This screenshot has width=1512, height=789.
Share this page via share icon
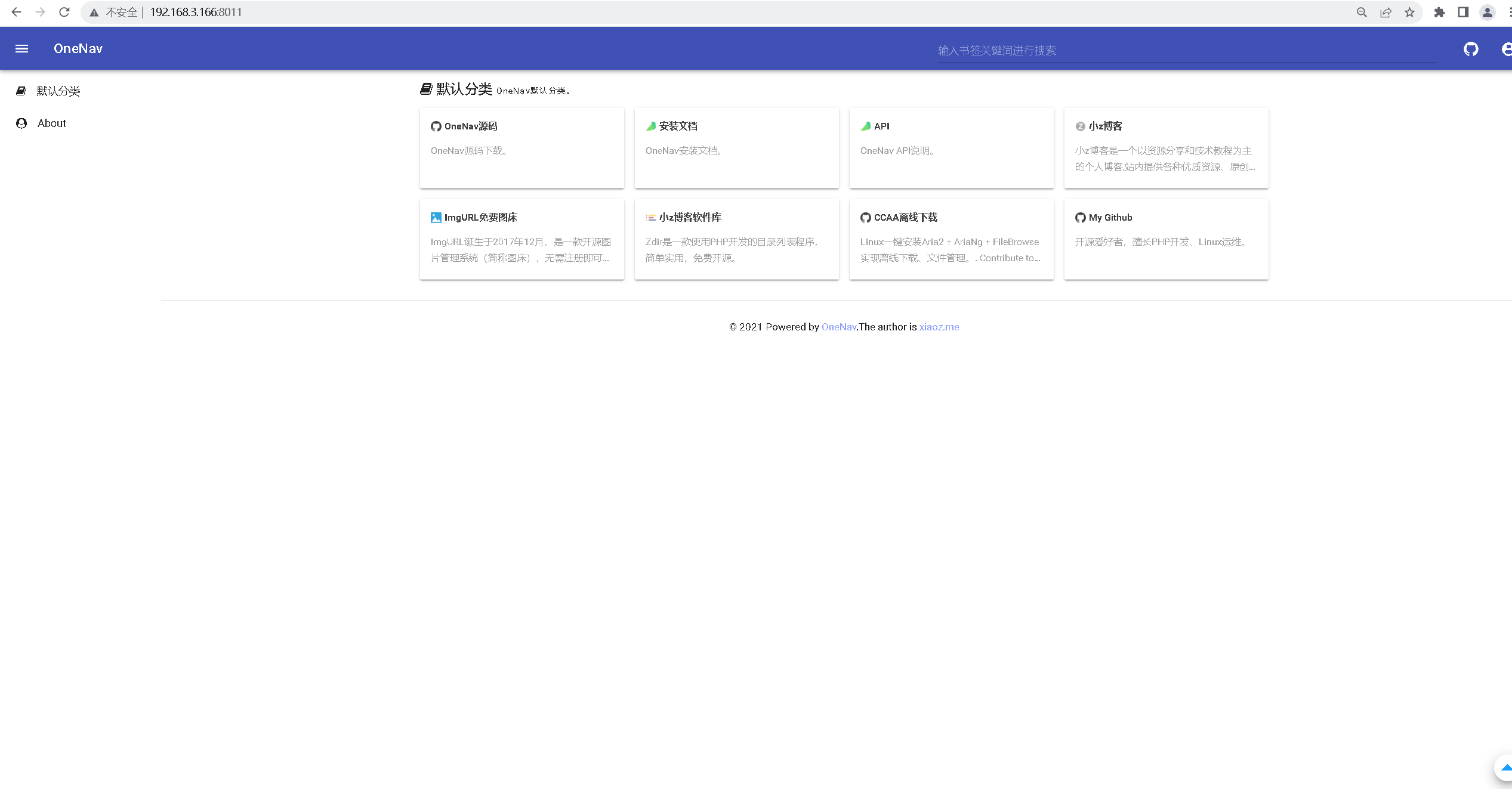(1386, 12)
